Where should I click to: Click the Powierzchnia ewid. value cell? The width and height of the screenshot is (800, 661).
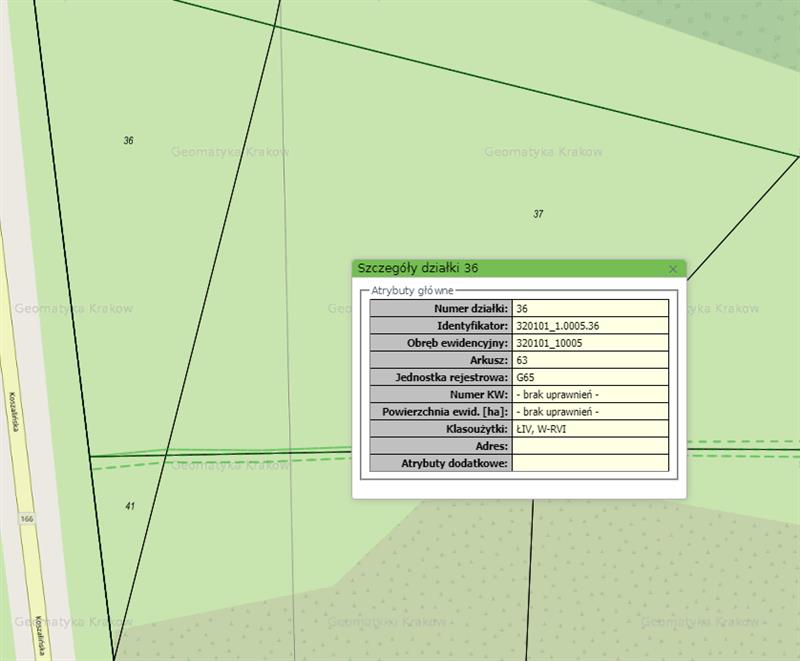point(590,412)
